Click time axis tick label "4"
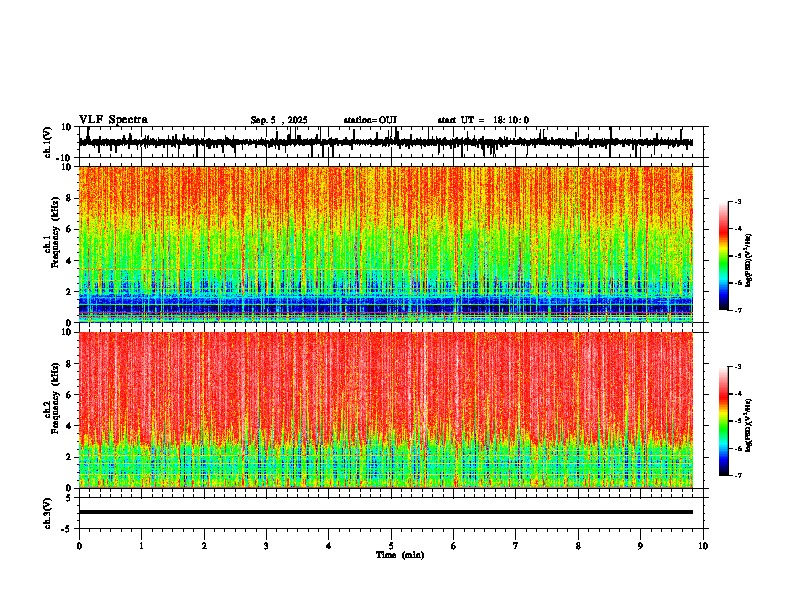This screenshot has width=792, height=612. point(329,546)
